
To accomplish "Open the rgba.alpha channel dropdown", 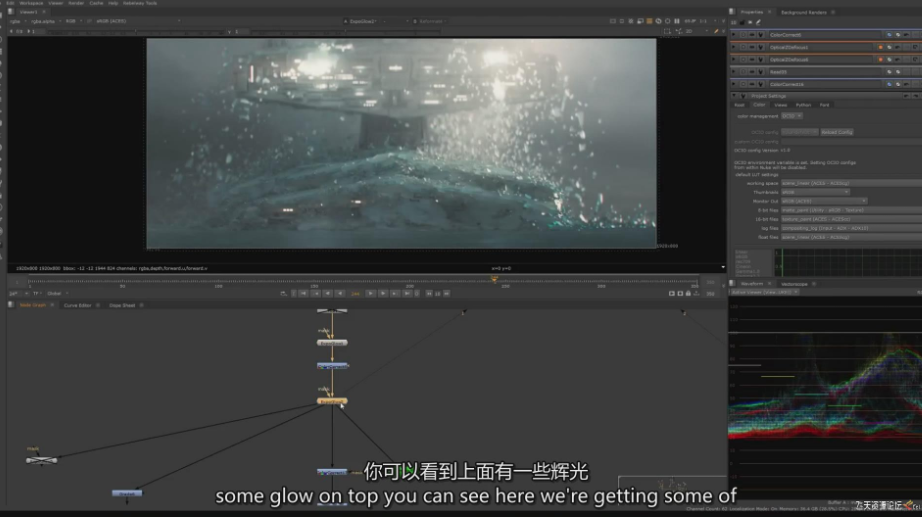I will (45, 21).
